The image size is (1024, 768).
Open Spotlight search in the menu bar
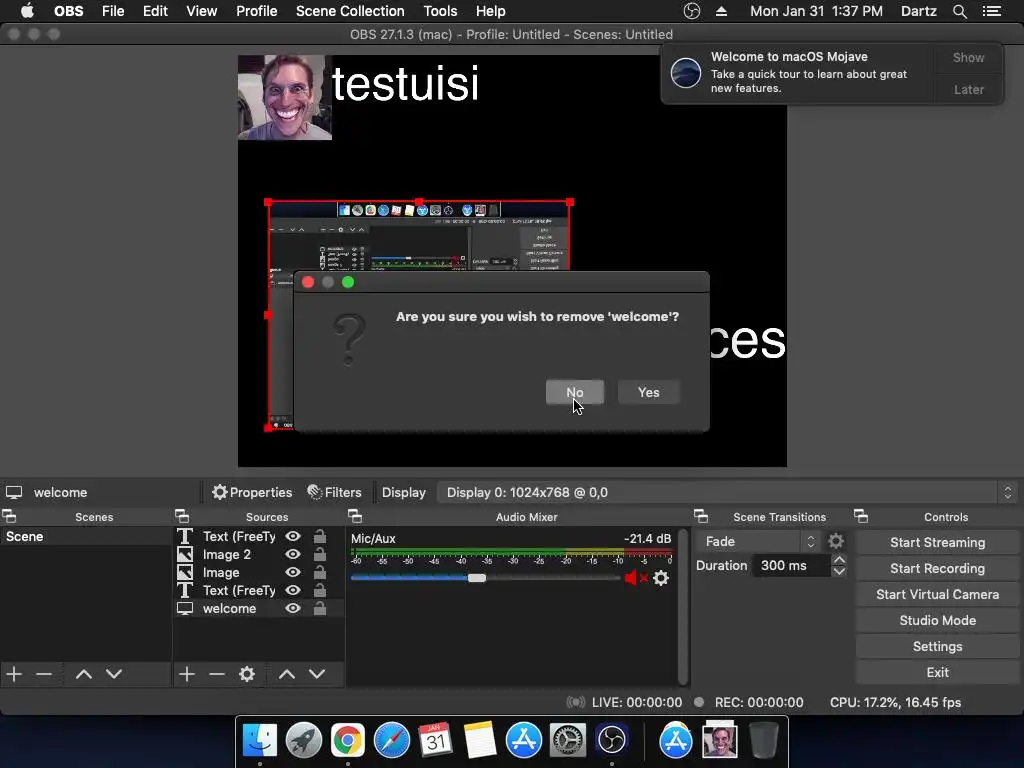coord(959,11)
